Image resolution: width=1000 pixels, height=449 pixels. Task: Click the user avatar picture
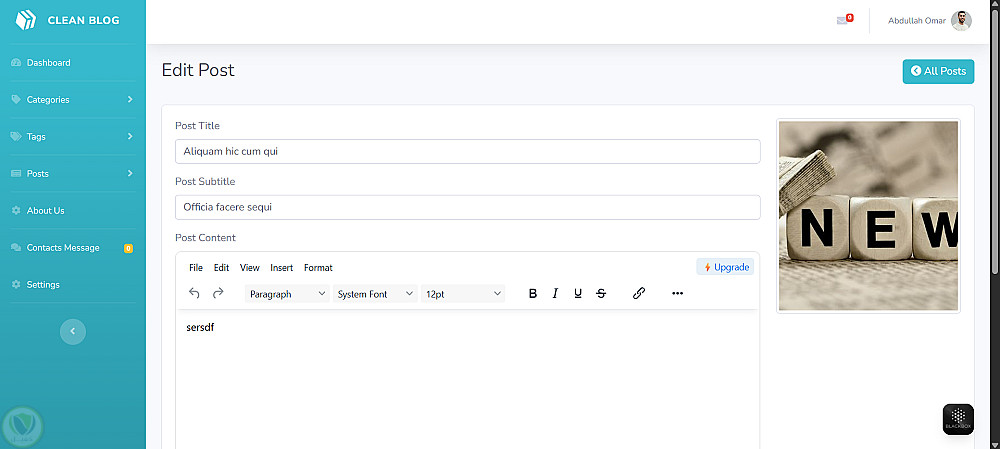click(x=961, y=20)
